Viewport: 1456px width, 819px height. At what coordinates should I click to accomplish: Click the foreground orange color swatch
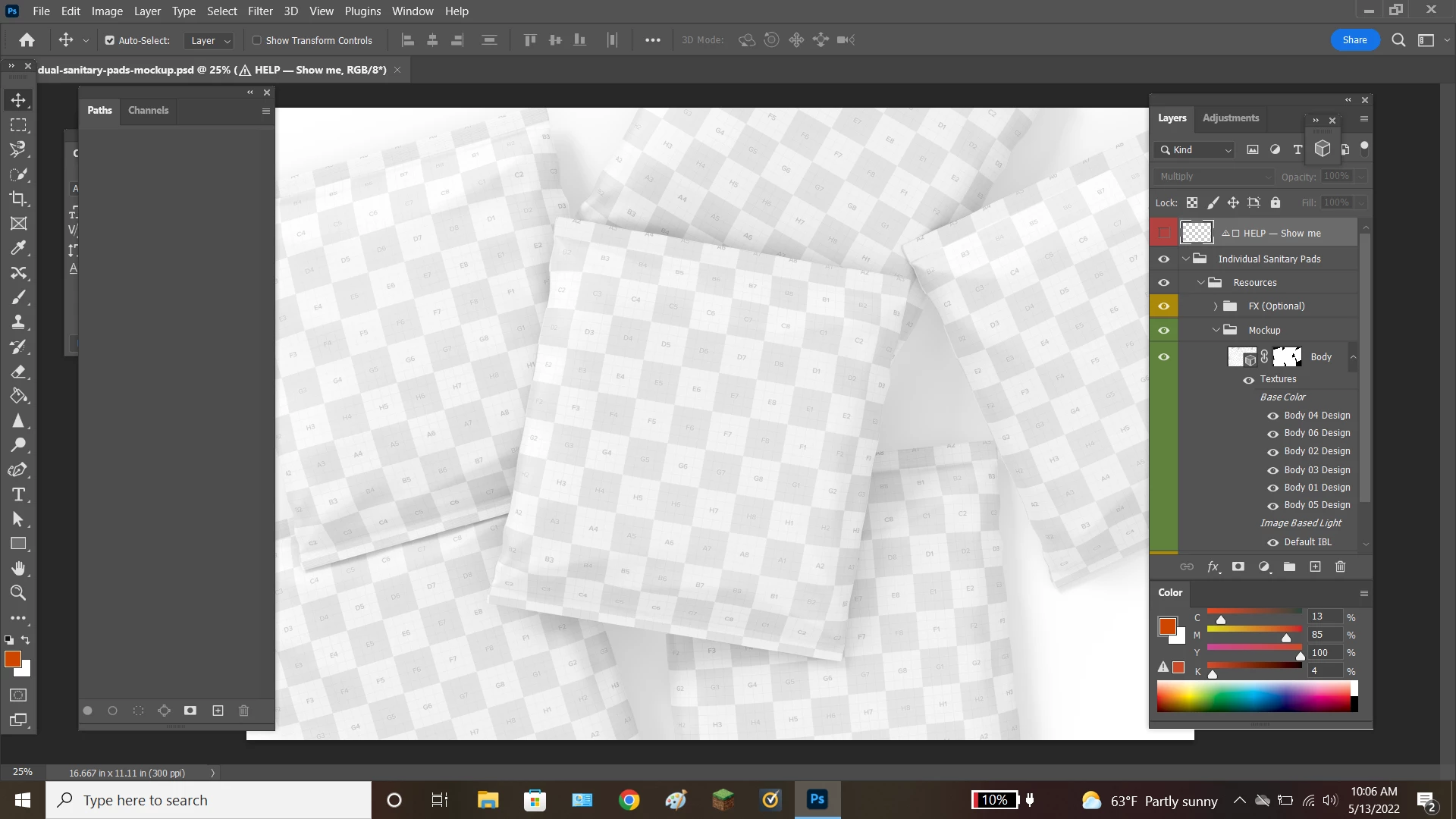coord(12,659)
